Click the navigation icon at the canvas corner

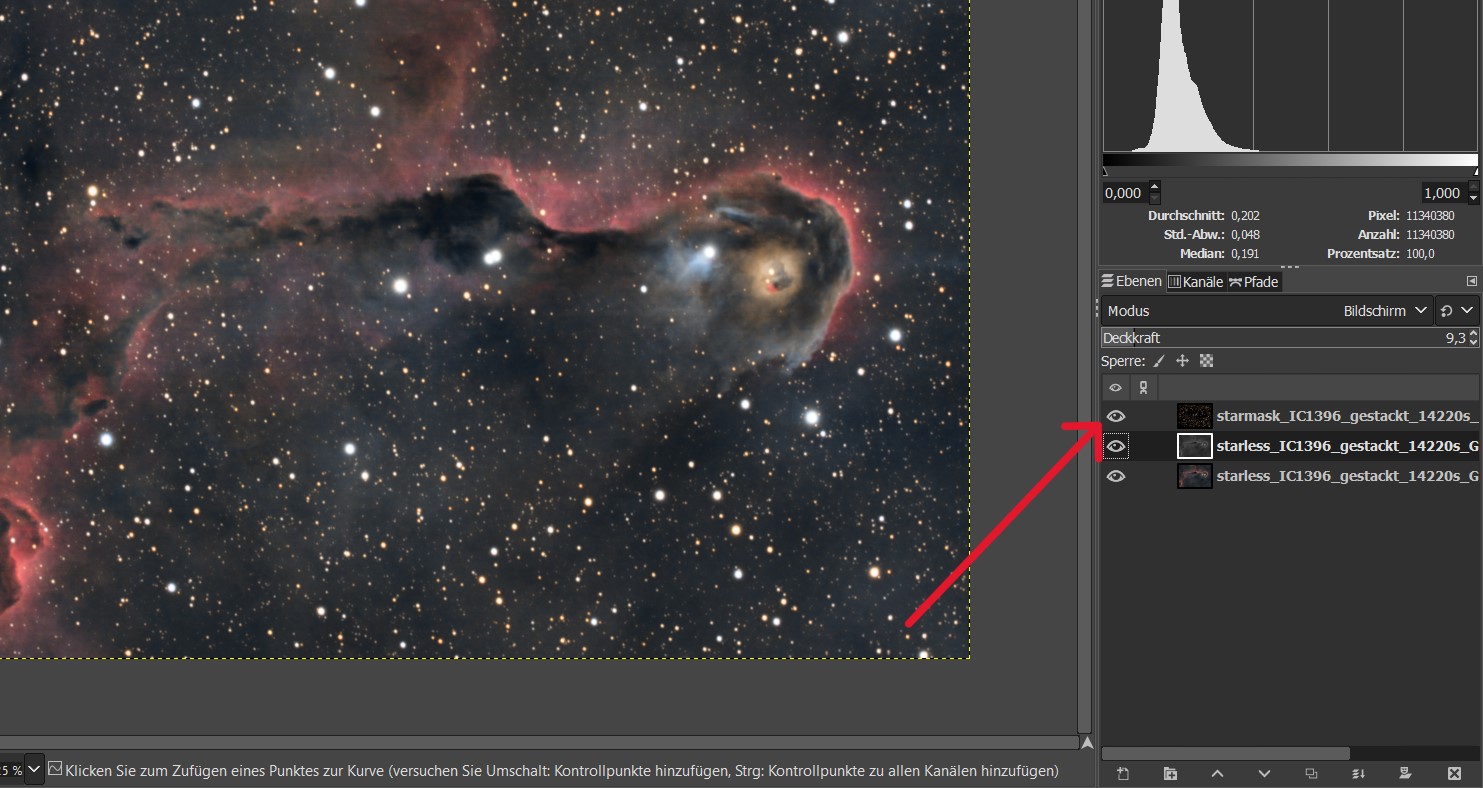tap(1087, 743)
